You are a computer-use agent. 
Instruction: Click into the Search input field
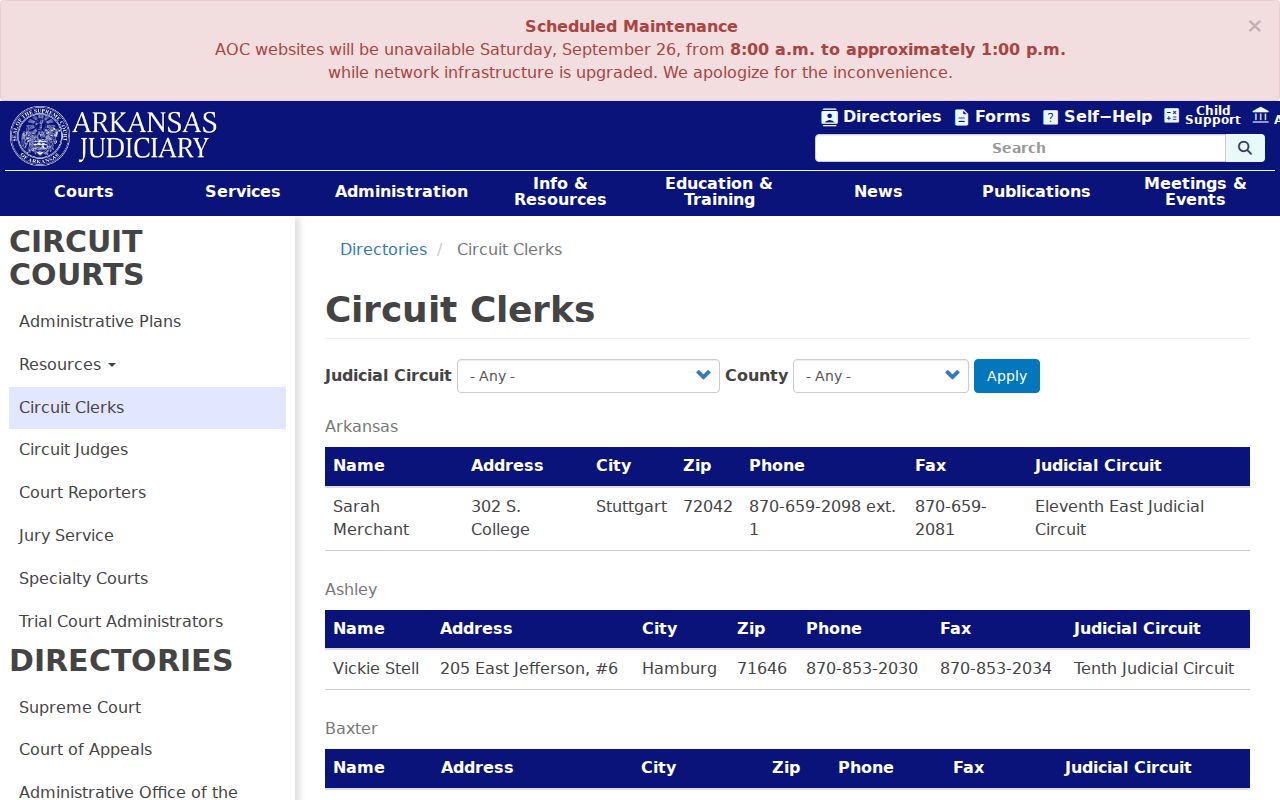click(1020, 148)
